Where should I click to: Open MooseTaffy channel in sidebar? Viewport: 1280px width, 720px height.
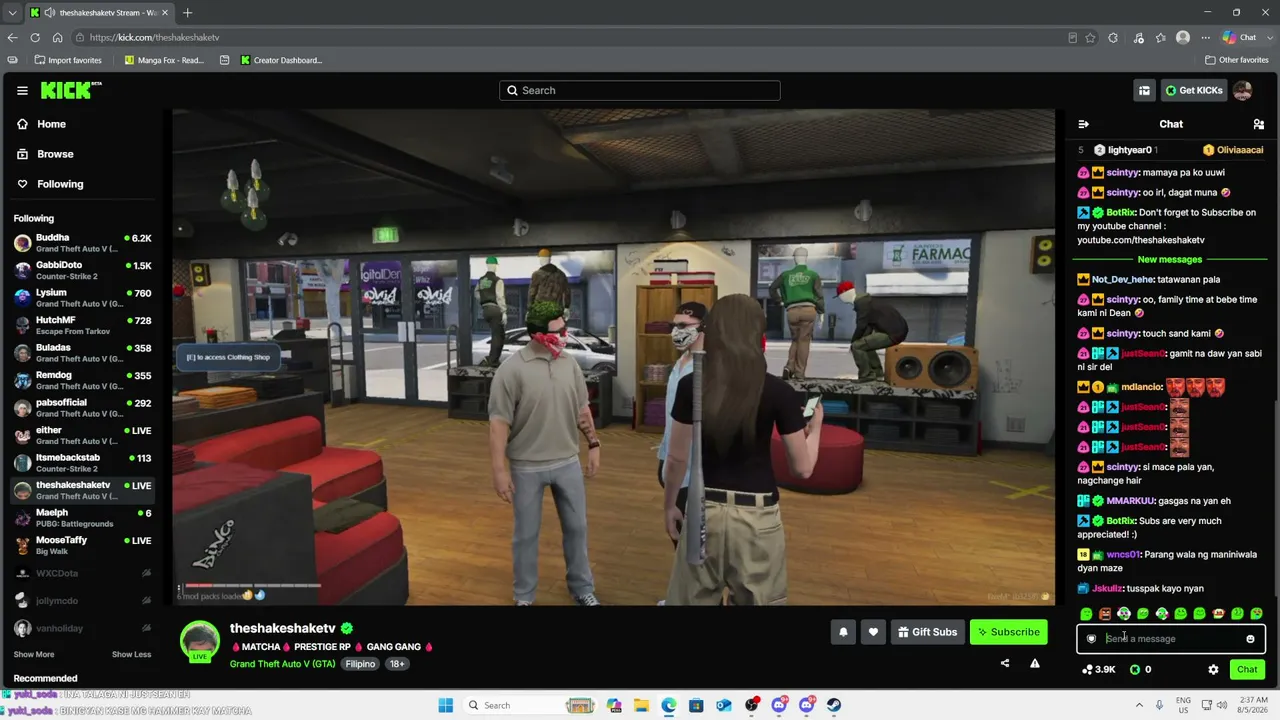[x=83, y=546]
